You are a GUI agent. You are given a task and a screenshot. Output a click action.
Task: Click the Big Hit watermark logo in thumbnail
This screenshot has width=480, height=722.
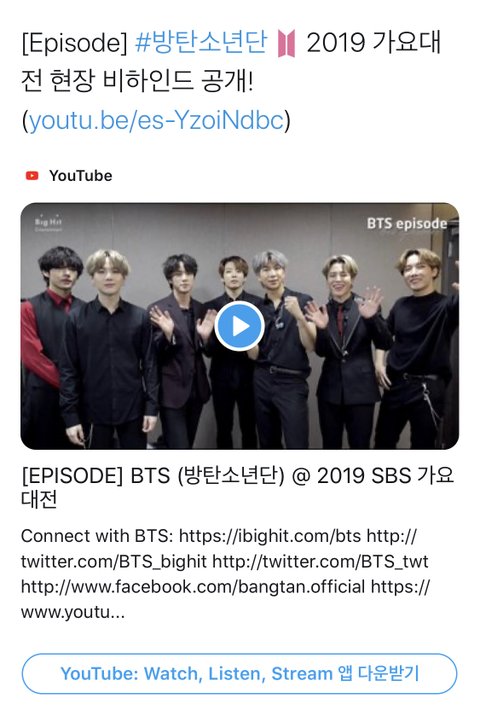[48, 222]
